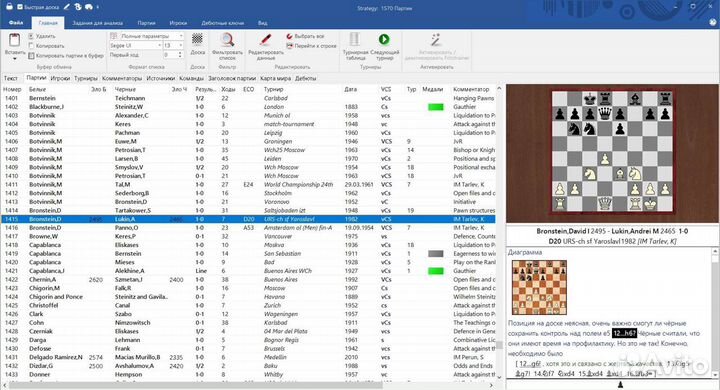Click the Редактировать данные pencil icon
720x390 pixels.
265,40
